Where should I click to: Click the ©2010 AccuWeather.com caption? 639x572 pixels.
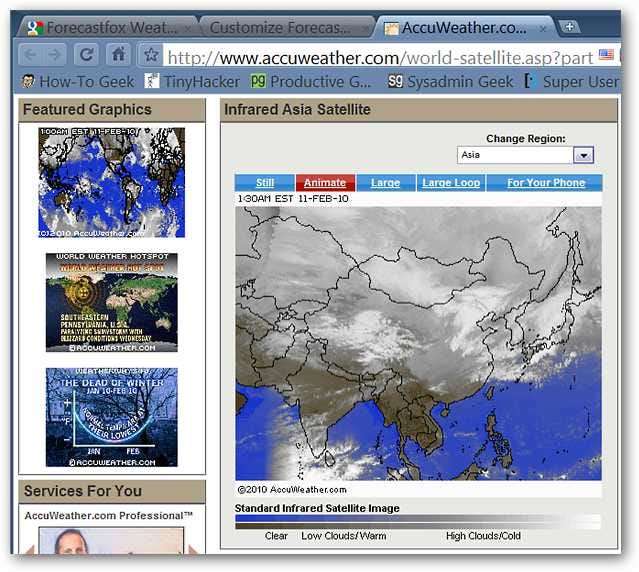292,490
